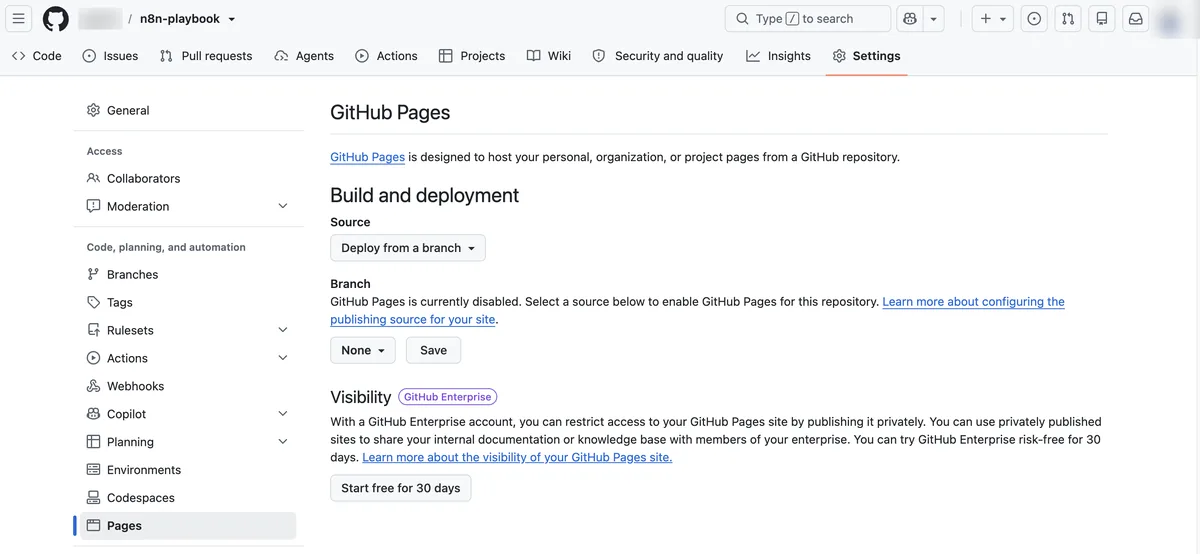Click the sidebar Actions play icon

pyautogui.click(x=94, y=358)
